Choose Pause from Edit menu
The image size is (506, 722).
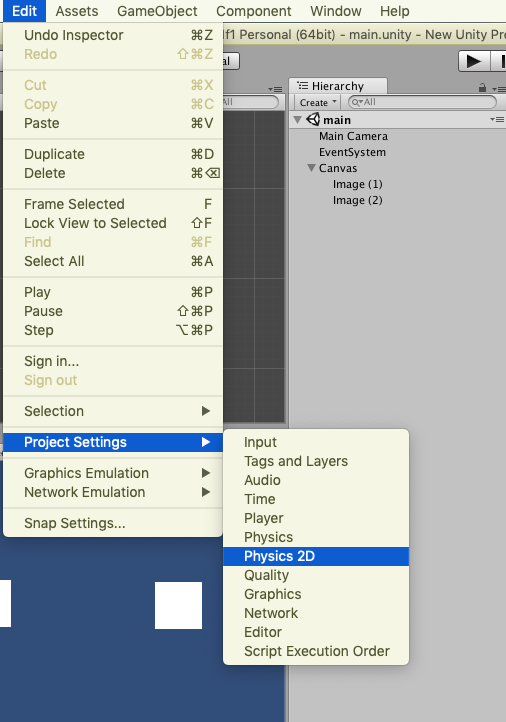(113, 311)
